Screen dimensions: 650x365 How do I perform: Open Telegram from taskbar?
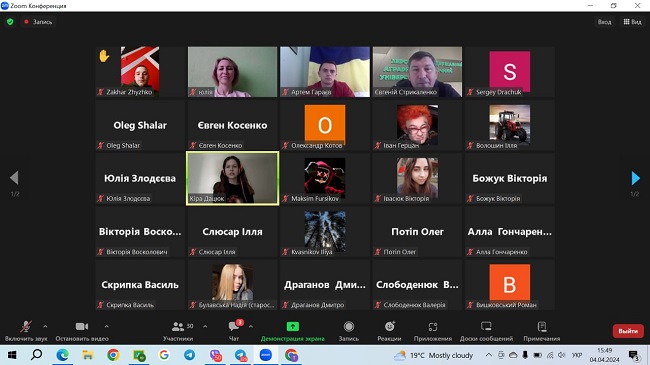coord(189,355)
